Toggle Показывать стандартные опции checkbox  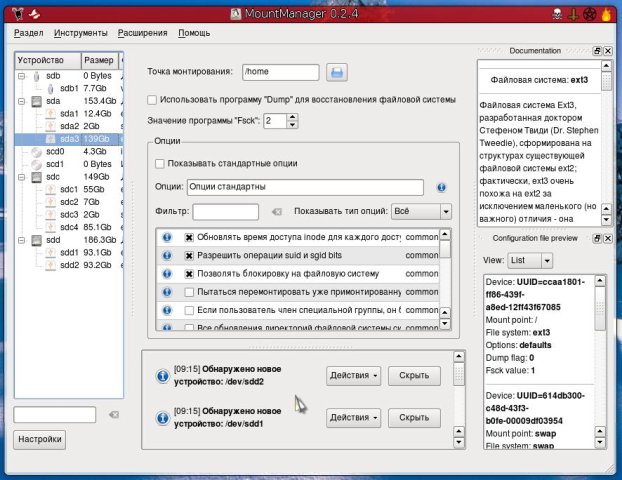click(159, 163)
